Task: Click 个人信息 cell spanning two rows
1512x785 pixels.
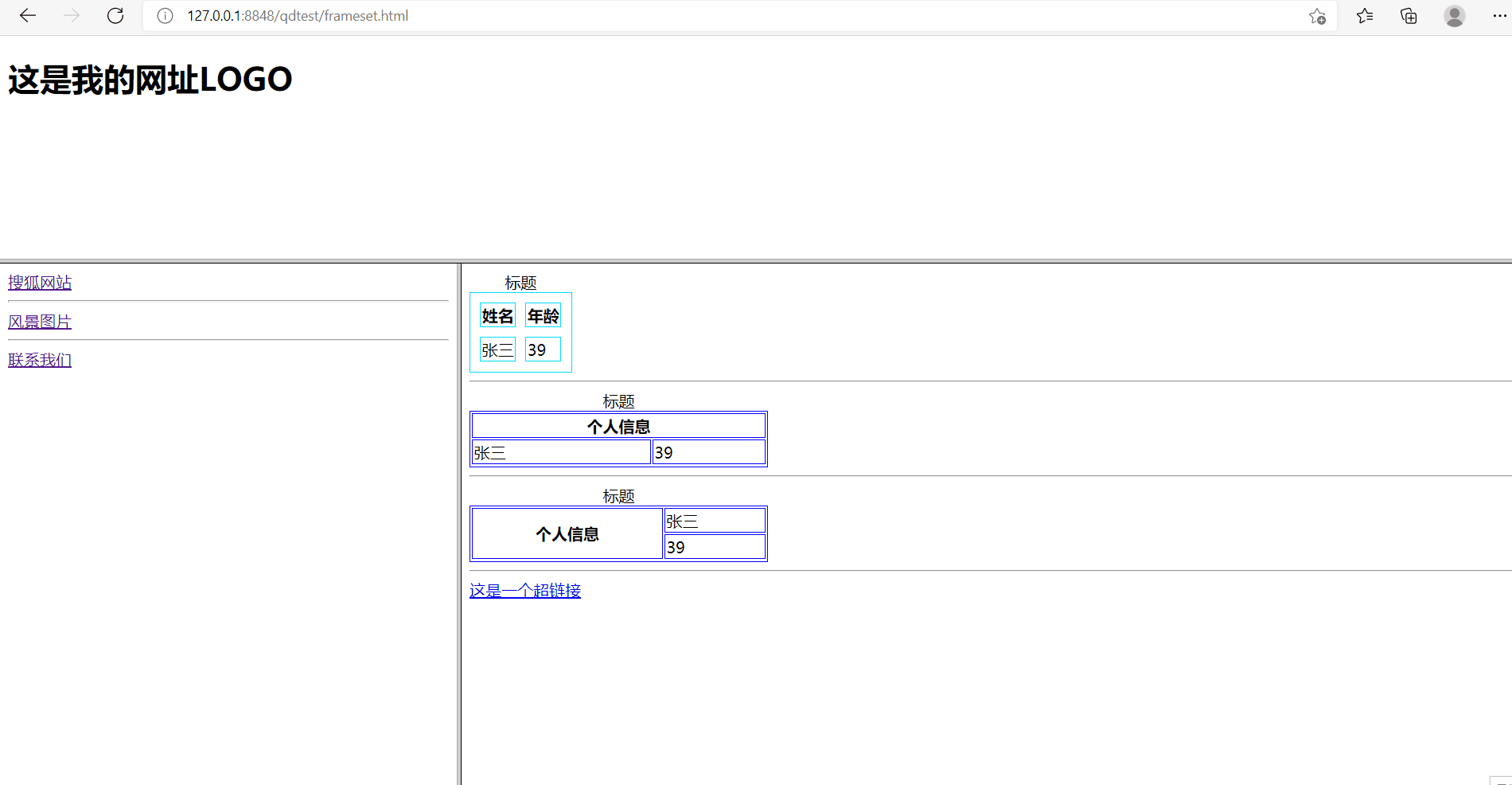Action: tap(567, 534)
